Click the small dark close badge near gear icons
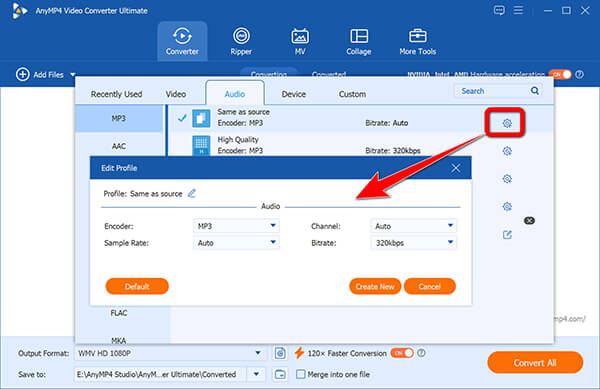Image resolution: width=600 pixels, height=389 pixels. point(529,220)
